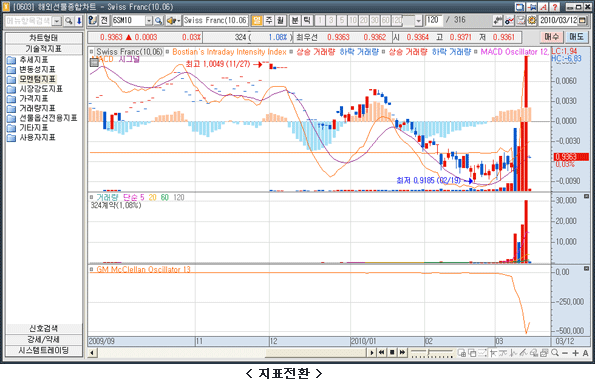595x384 pixels.
Task: Select the 모멘텀지표 folder
Action: (31, 79)
